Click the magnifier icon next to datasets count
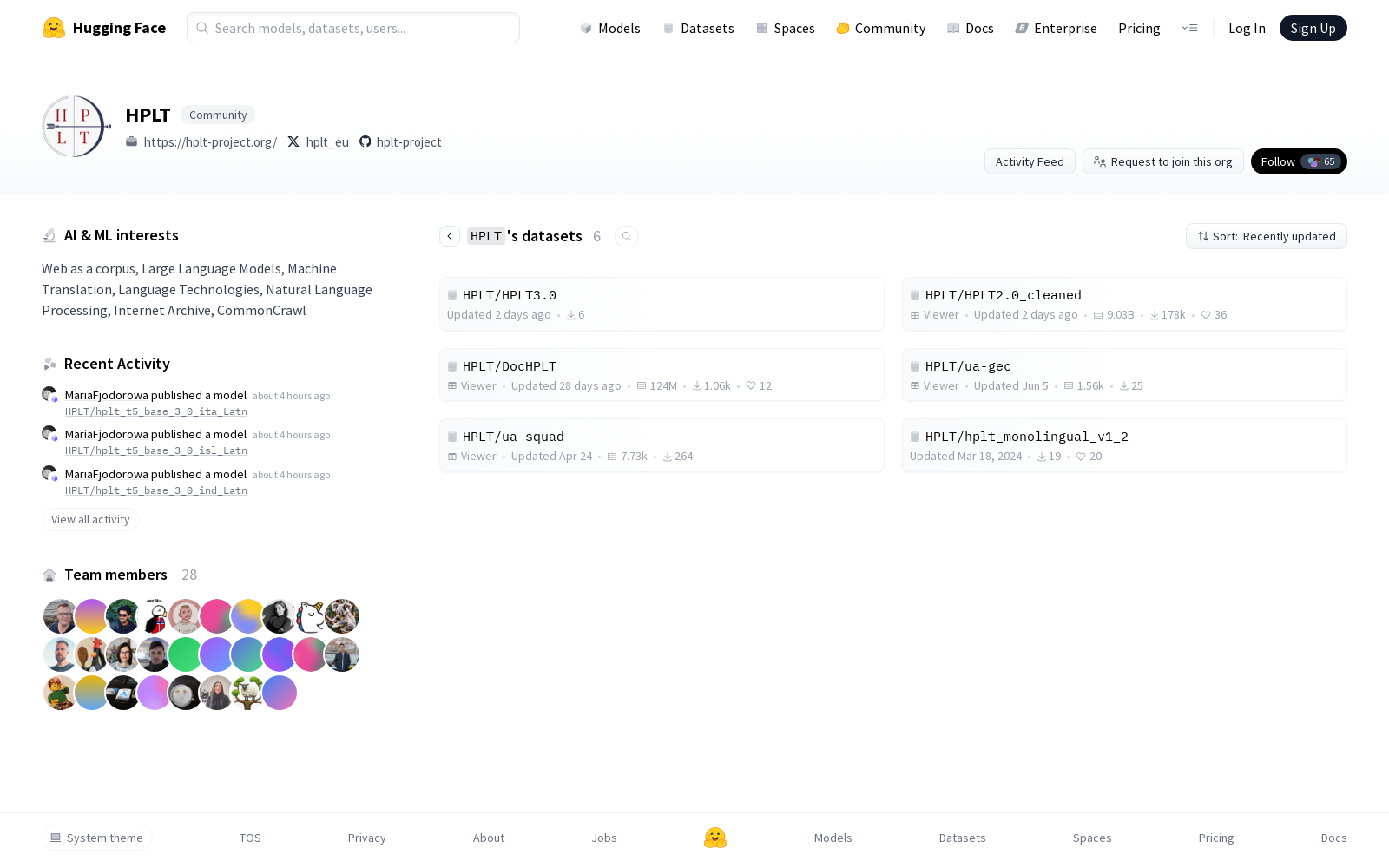 point(627,236)
